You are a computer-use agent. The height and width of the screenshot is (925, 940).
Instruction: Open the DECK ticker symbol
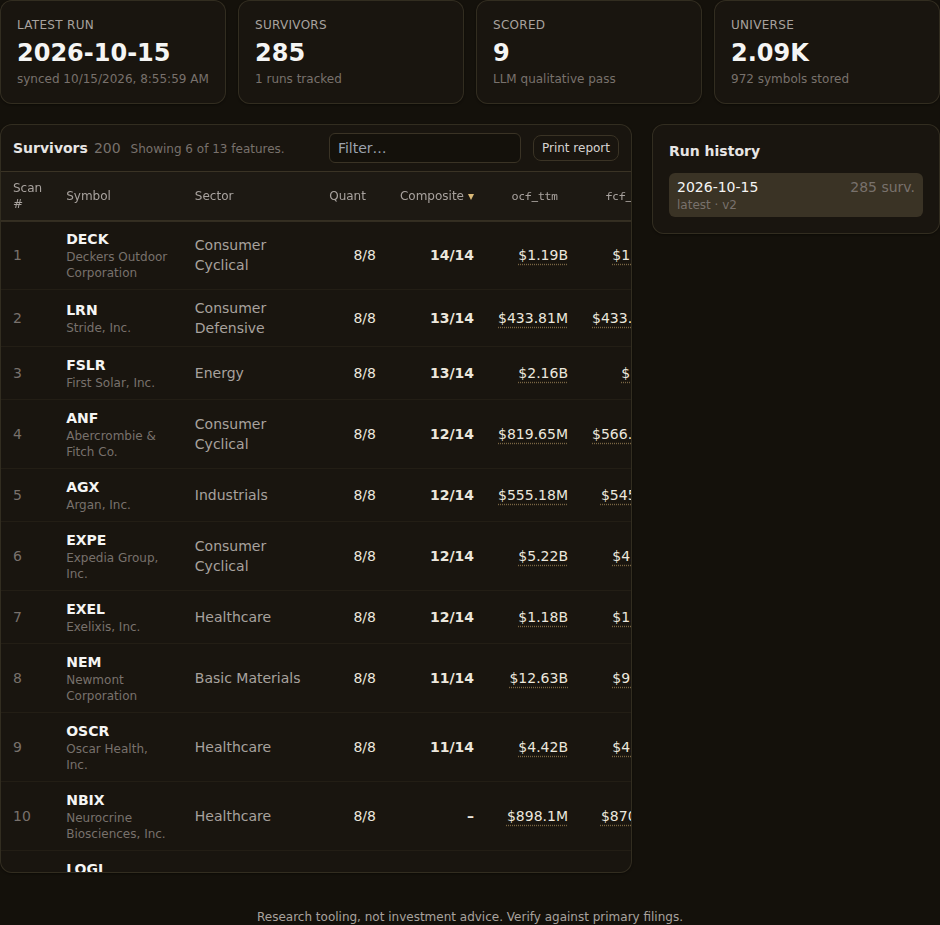(x=88, y=239)
